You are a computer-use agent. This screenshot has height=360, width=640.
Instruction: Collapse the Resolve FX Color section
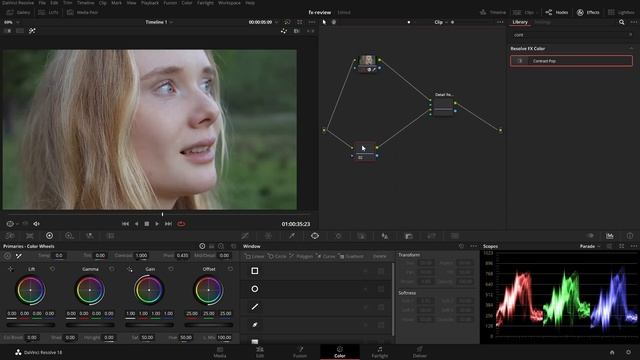(631, 49)
